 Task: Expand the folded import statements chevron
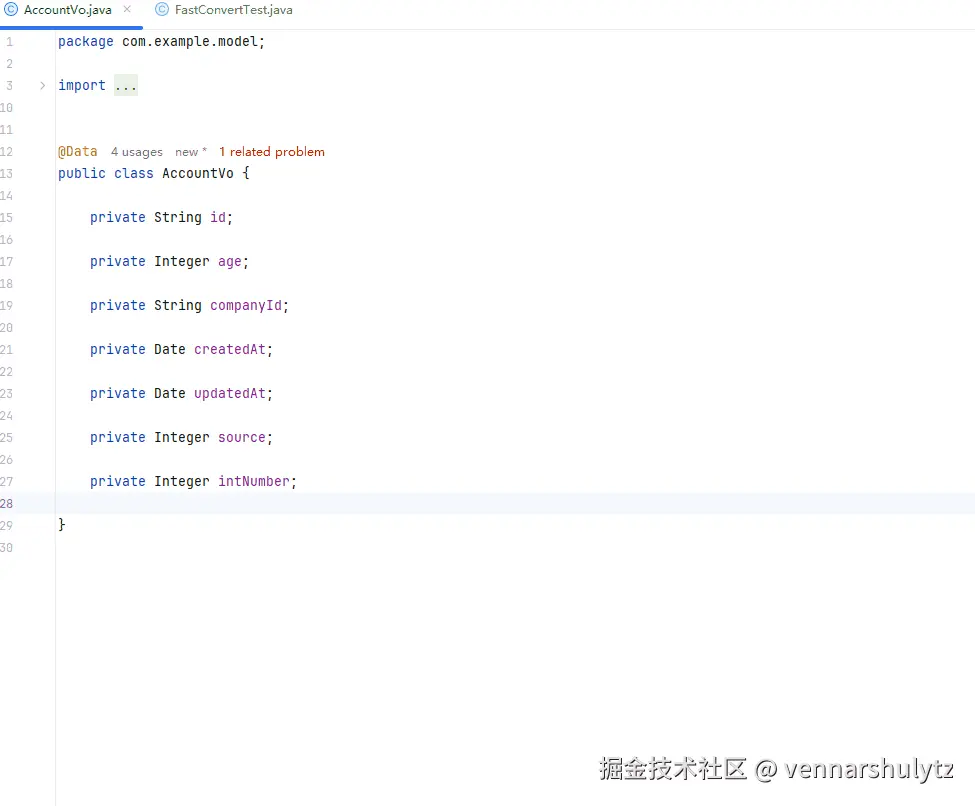click(42, 86)
